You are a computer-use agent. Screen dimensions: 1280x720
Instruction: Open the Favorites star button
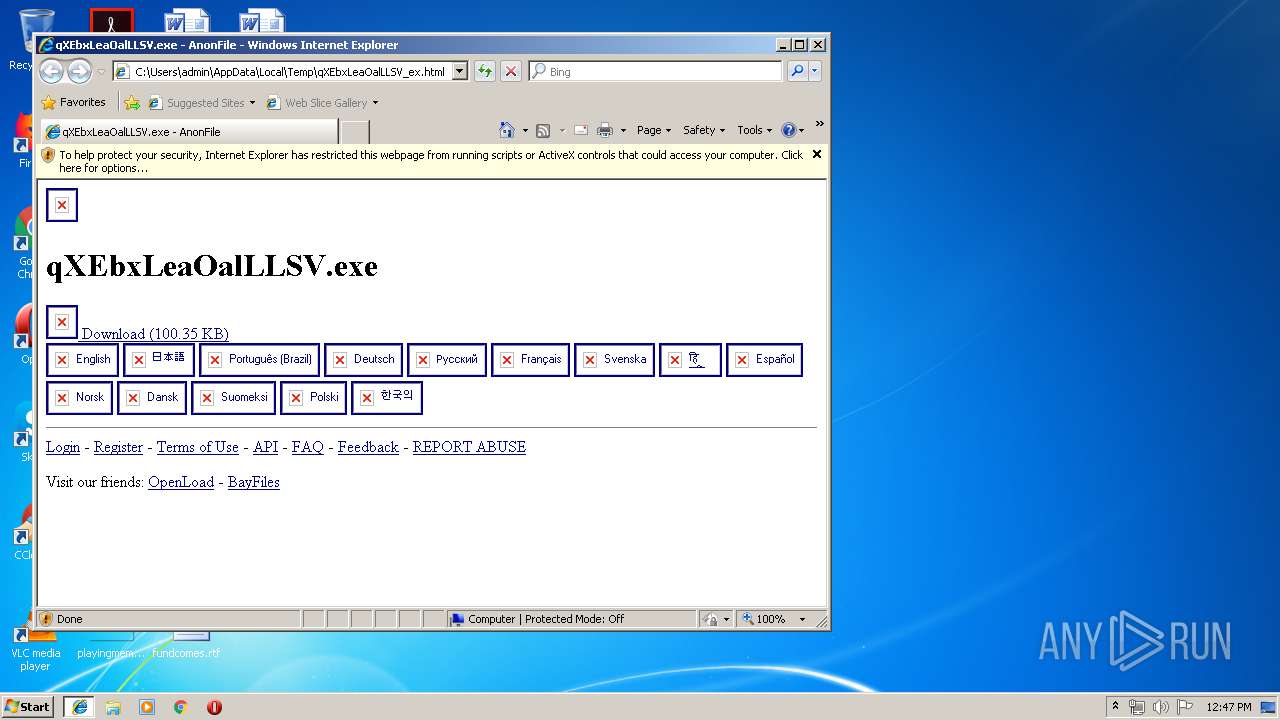click(x=74, y=102)
